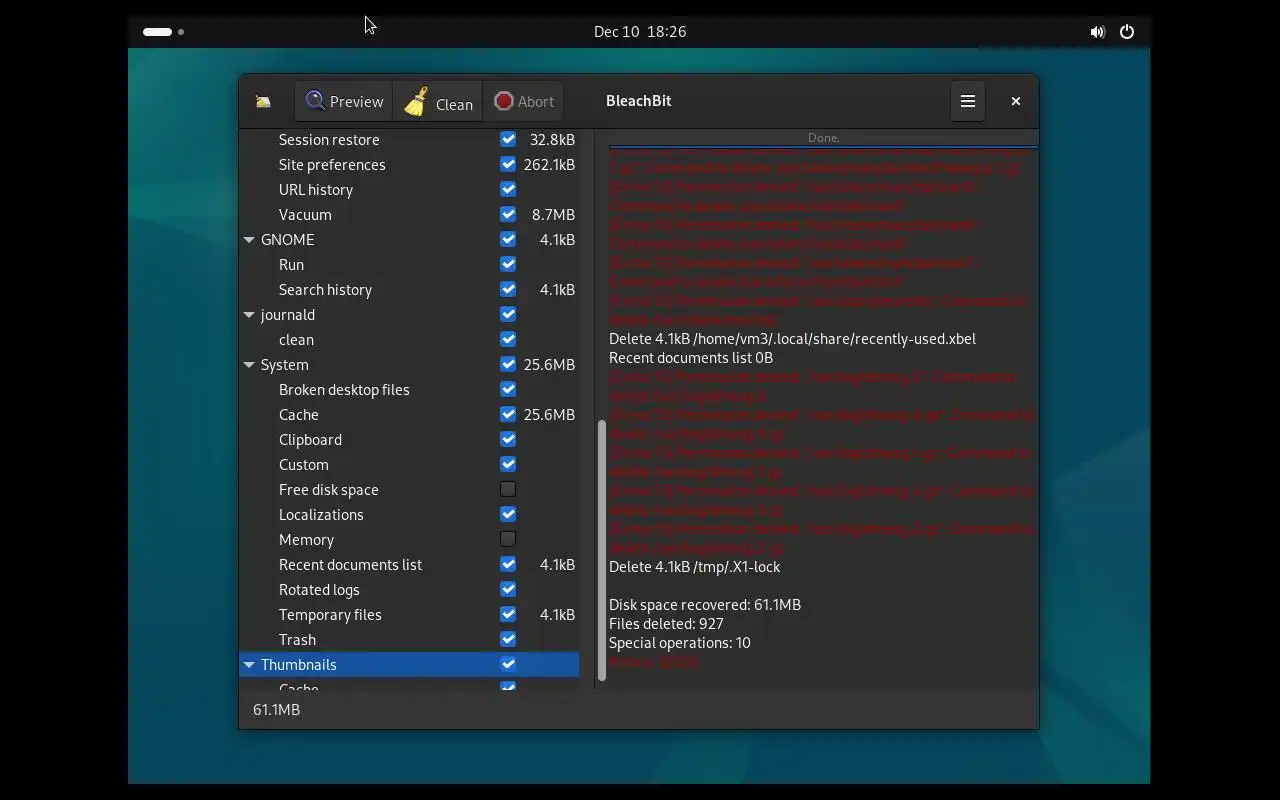Click the 61.1MB status bar total
Screen dimensions: 1280x800
(276, 710)
